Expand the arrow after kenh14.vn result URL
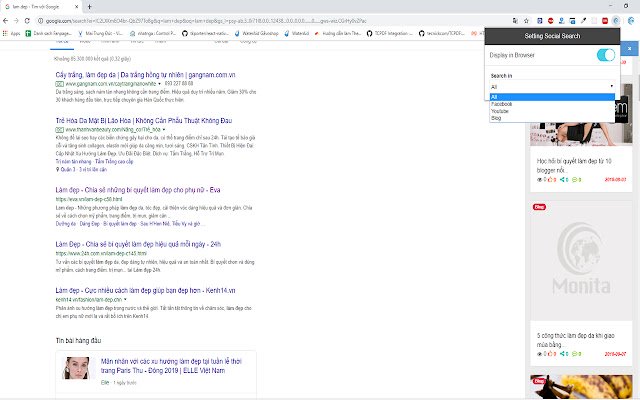This screenshot has width=640, height=400. point(125,300)
